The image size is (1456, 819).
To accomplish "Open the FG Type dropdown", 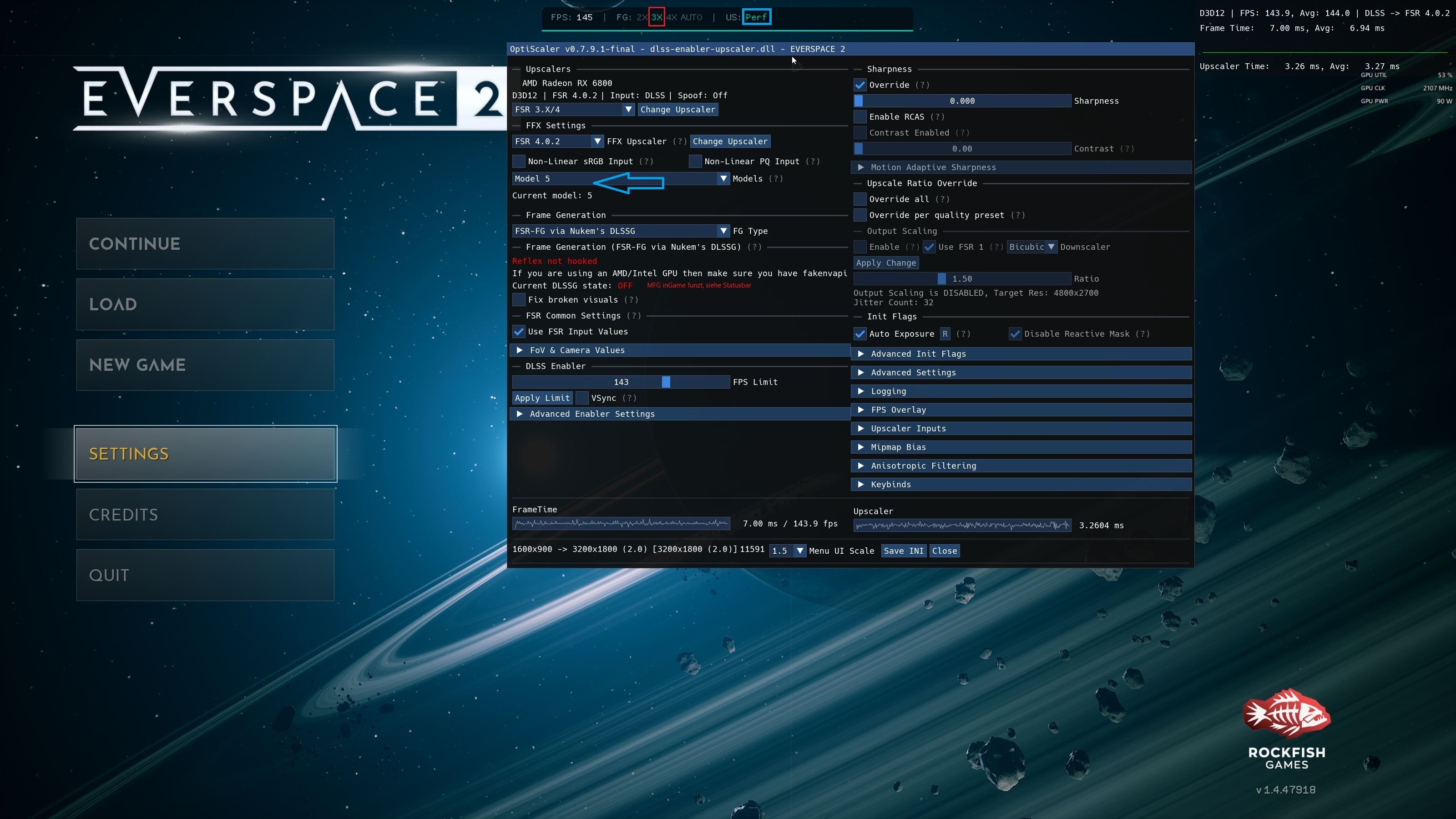I will [x=621, y=231].
